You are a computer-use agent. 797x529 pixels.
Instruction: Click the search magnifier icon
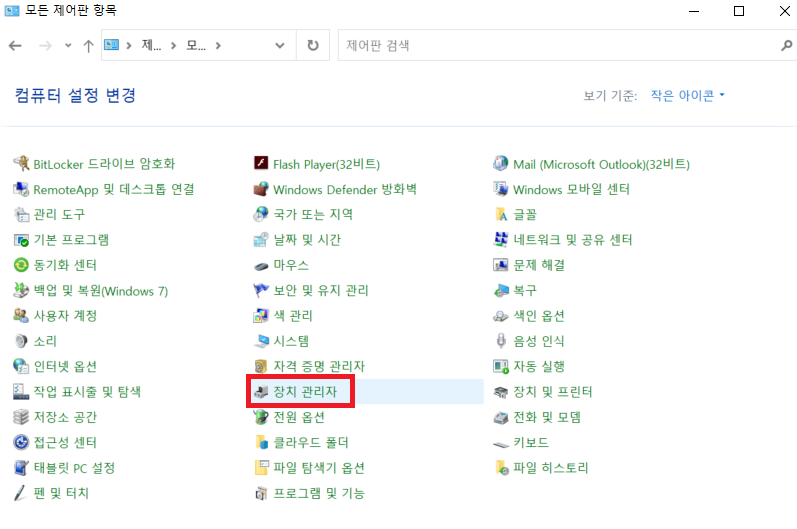(786, 45)
